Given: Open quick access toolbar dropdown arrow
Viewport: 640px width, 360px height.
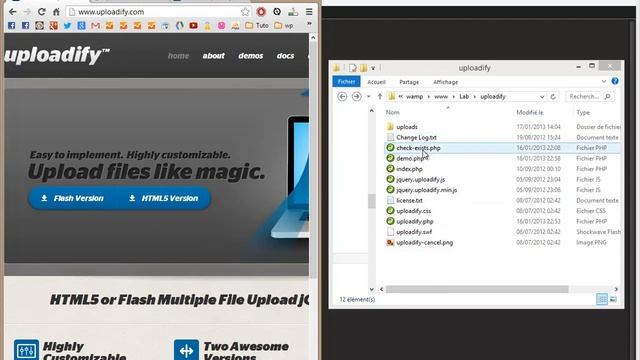Looking at the screenshot, I should pyautogui.click(x=373, y=68).
